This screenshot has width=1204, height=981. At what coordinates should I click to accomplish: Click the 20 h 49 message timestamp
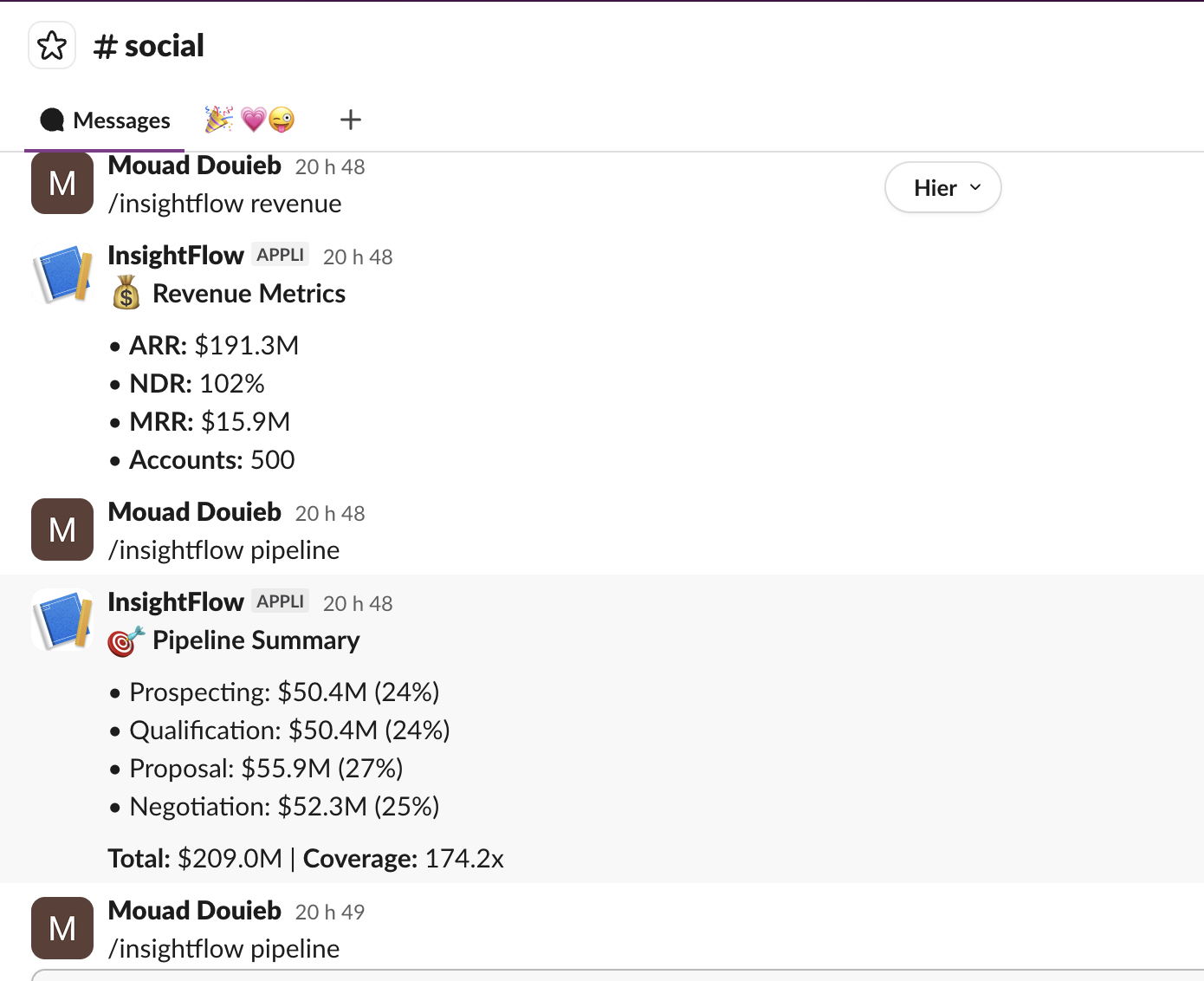330,912
